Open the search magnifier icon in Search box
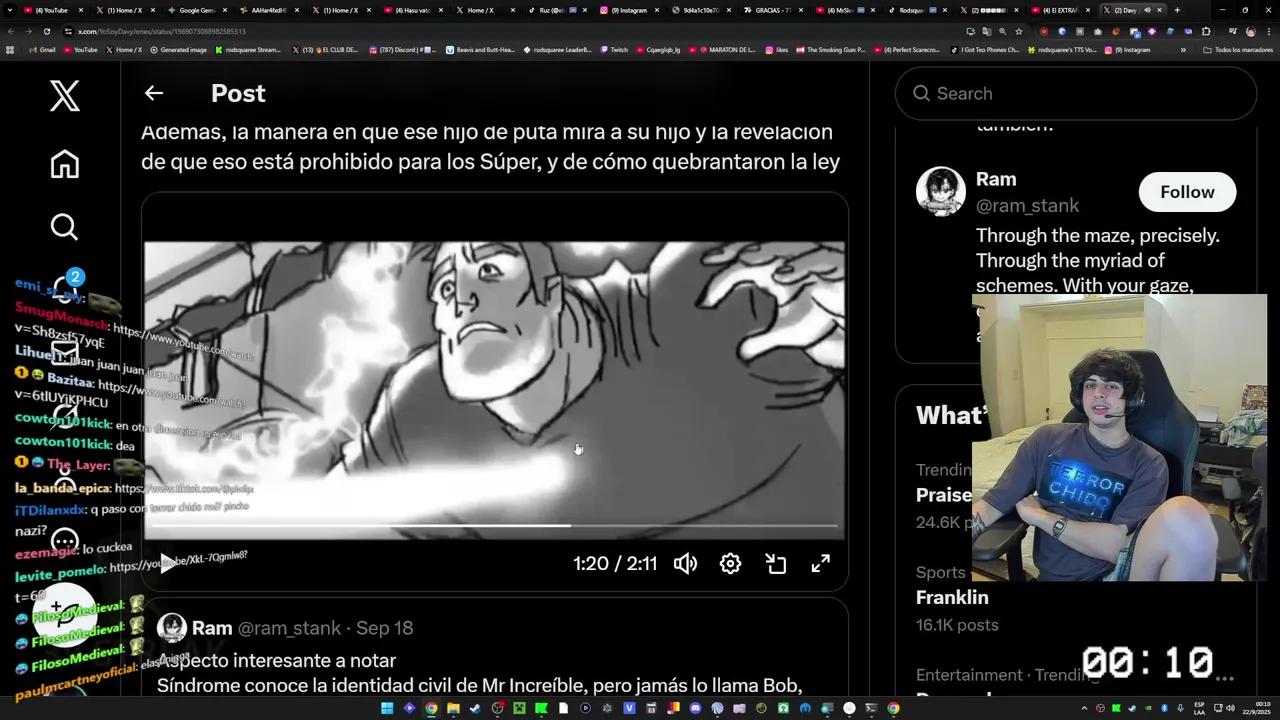The width and height of the screenshot is (1280, 720). coord(921,93)
